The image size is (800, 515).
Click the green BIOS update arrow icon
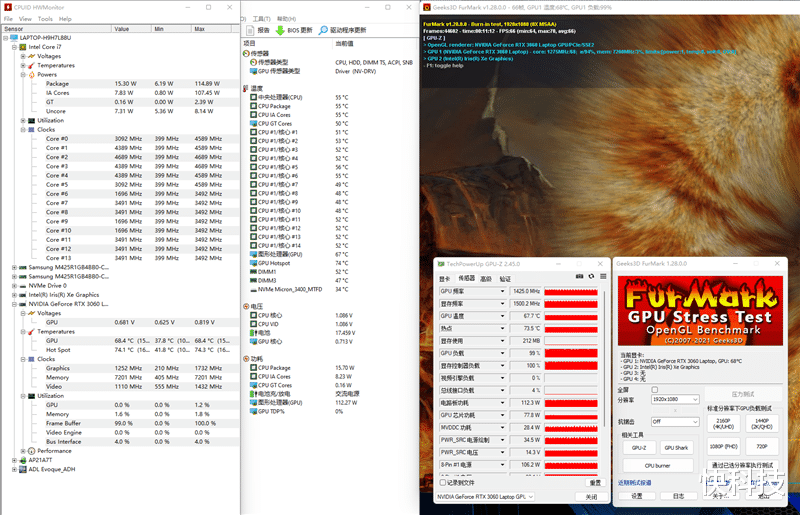pos(280,30)
